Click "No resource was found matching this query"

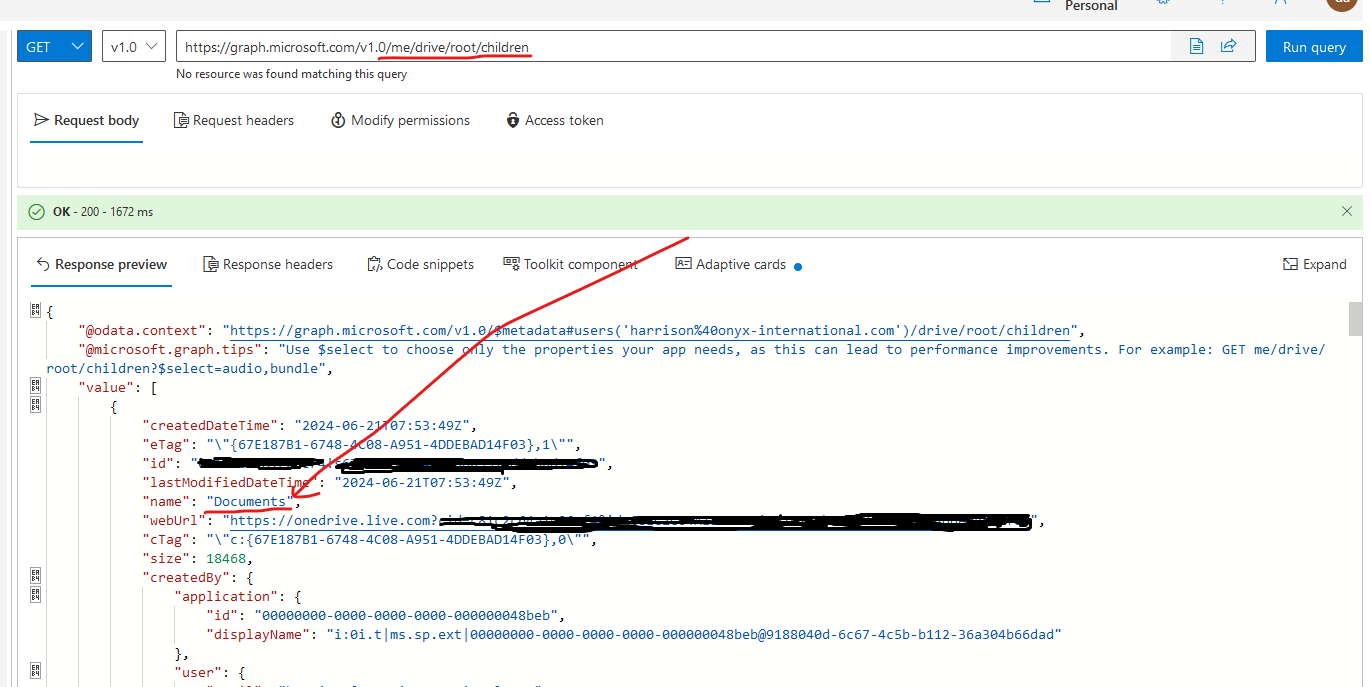292,74
